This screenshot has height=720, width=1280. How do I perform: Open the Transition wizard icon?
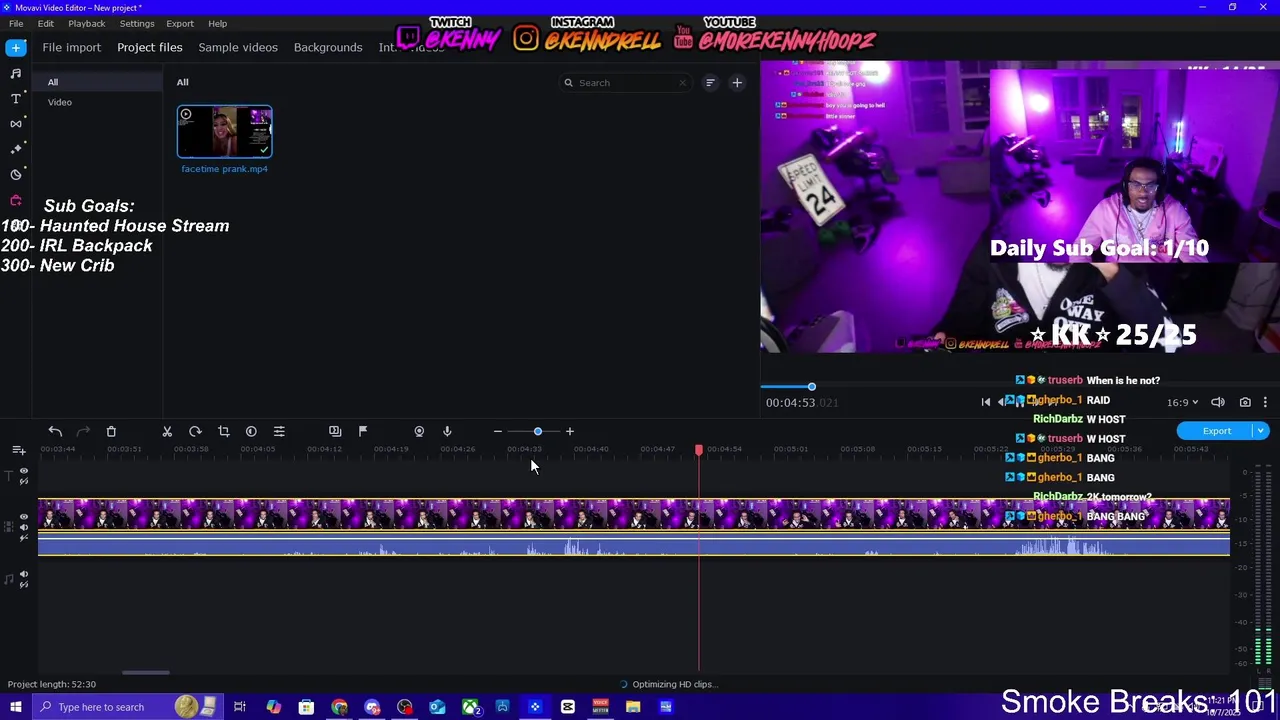pos(335,431)
